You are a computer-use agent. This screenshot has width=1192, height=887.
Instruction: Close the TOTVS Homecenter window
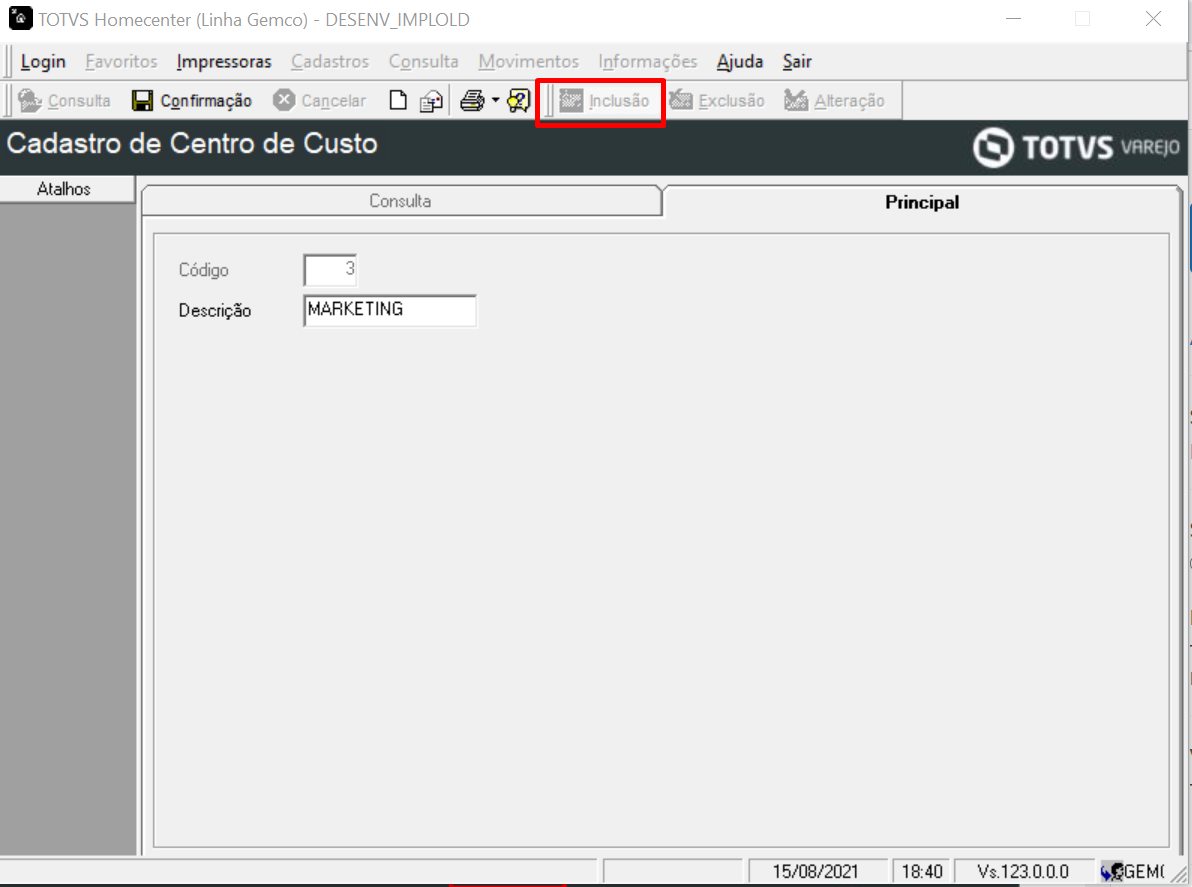point(1152,19)
